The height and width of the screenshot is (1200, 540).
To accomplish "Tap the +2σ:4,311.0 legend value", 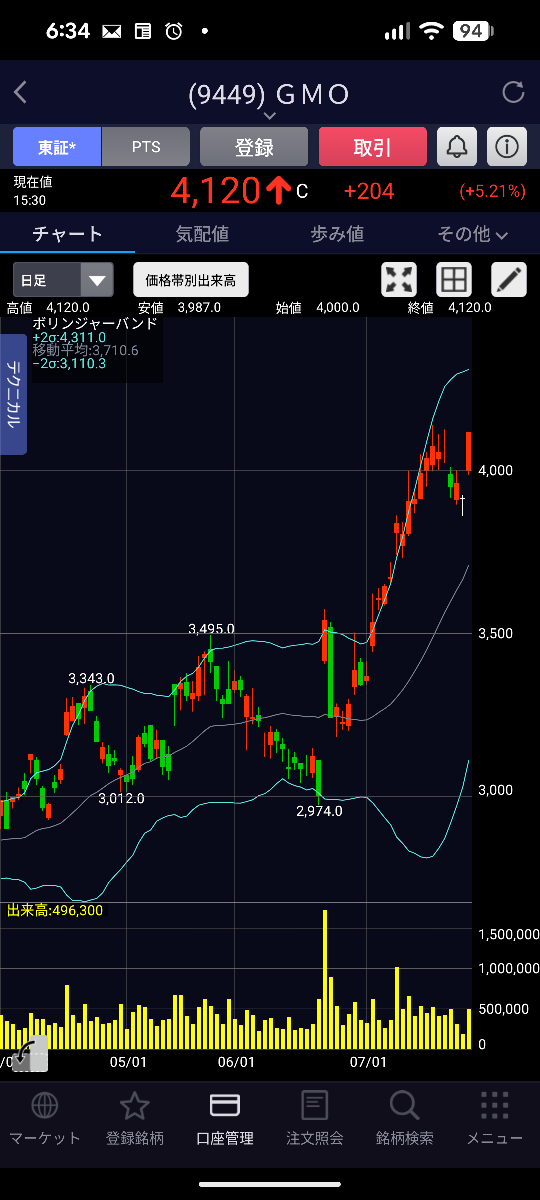I will (x=69, y=337).
